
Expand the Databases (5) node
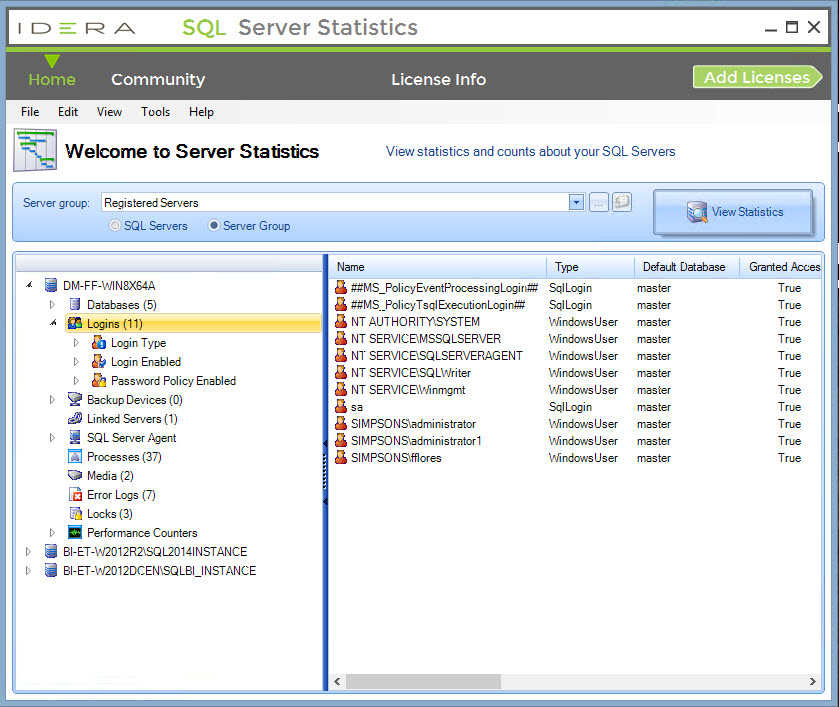coord(52,305)
